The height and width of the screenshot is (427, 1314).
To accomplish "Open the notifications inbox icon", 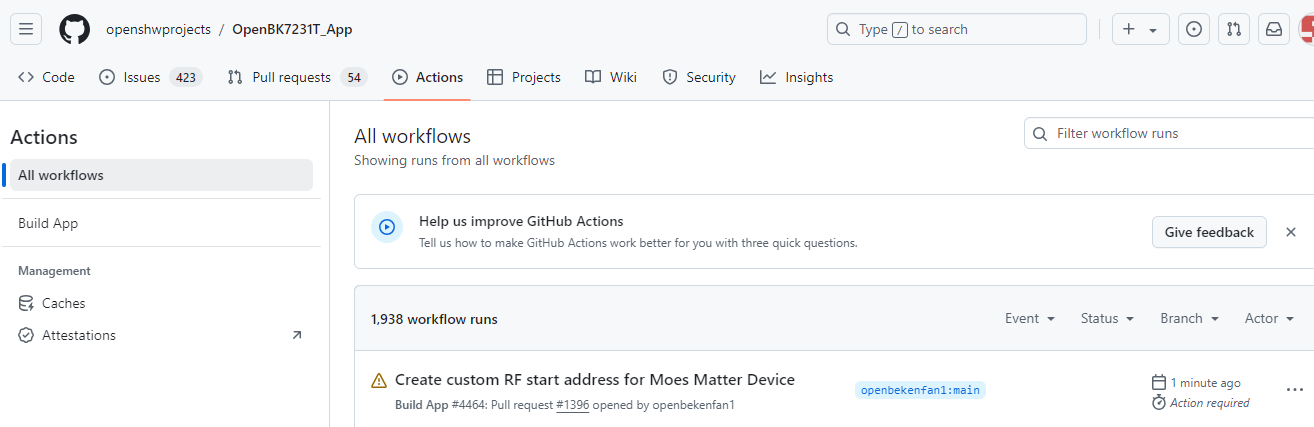I will (x=1274, y=29).
